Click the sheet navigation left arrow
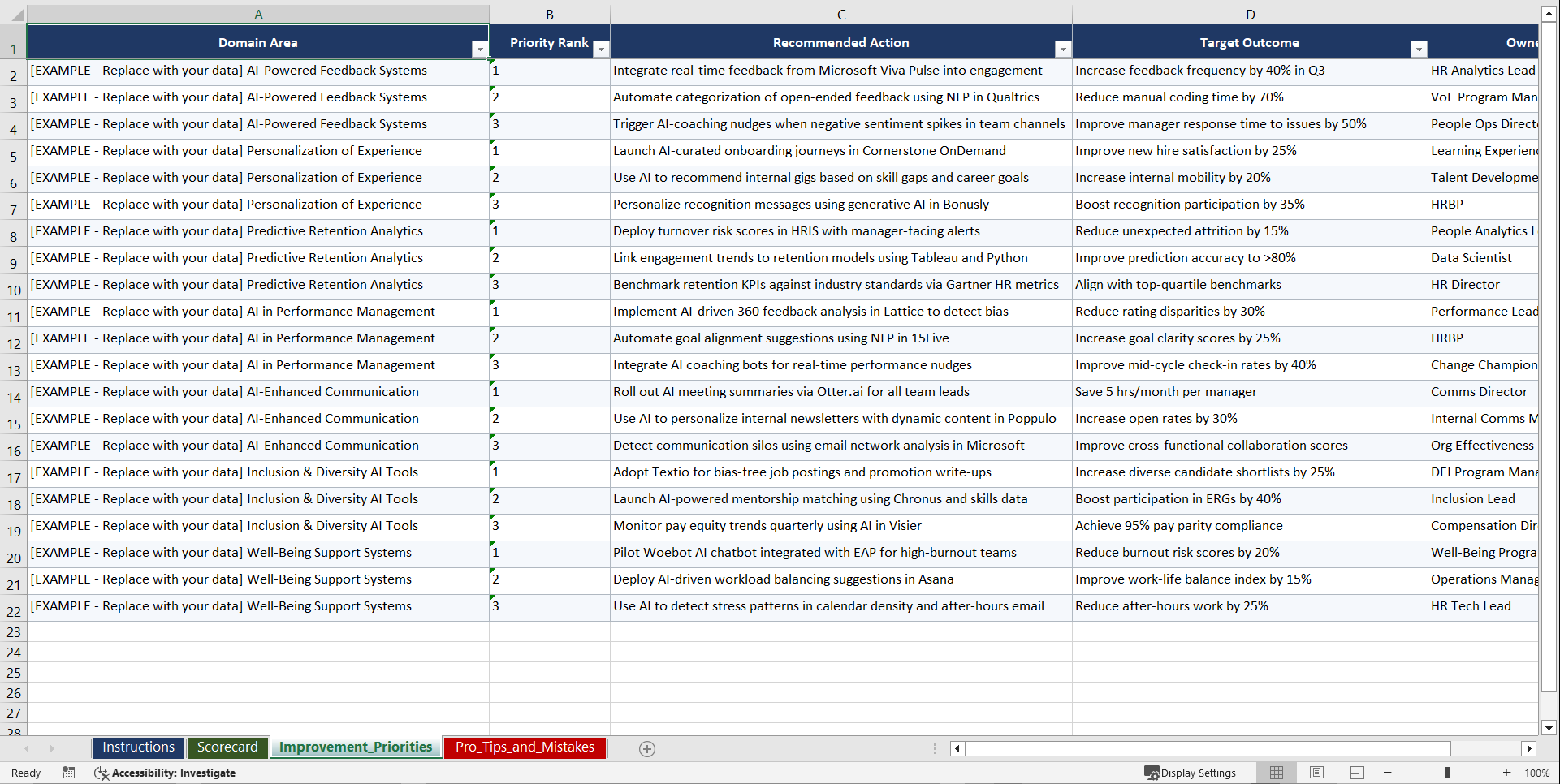This screenshot has height=784, width=1560. click(28, 748)
